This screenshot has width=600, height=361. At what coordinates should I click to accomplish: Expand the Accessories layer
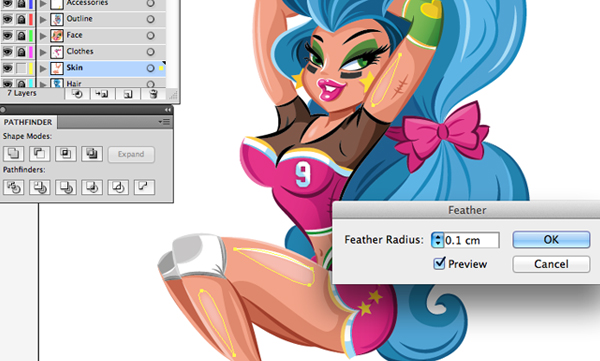[x=43, y=3]
